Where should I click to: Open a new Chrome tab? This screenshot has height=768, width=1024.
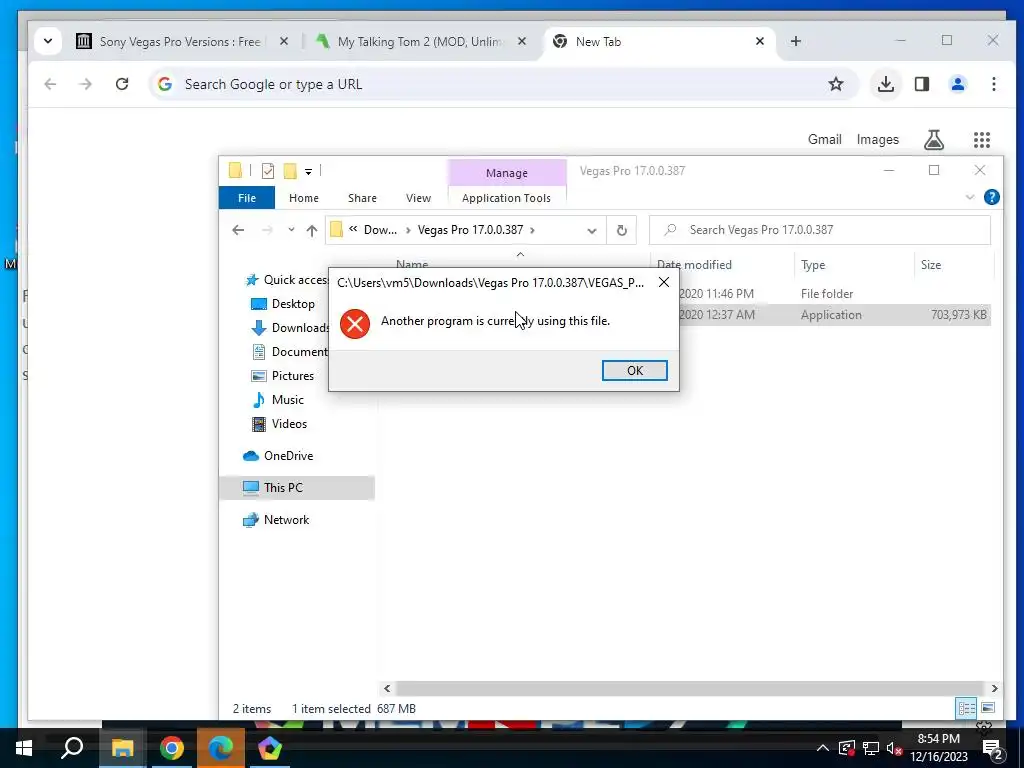(795, 41)
